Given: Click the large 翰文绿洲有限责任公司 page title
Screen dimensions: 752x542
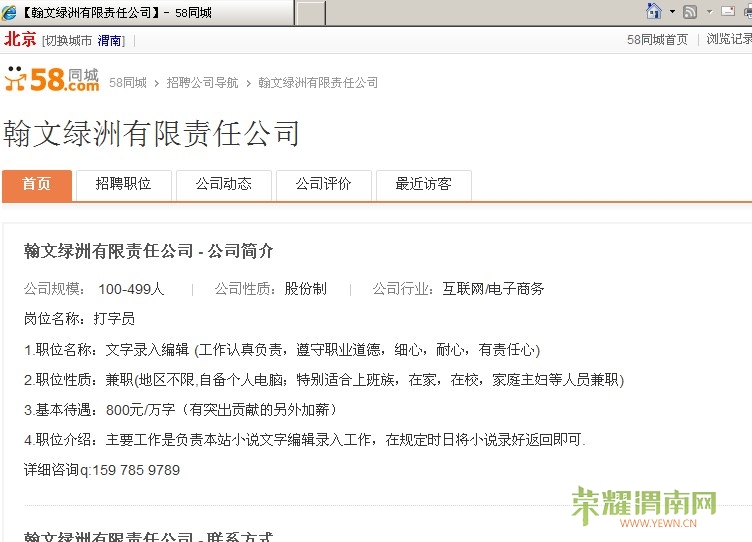Looking at the screenshot, I should point(152,133).
